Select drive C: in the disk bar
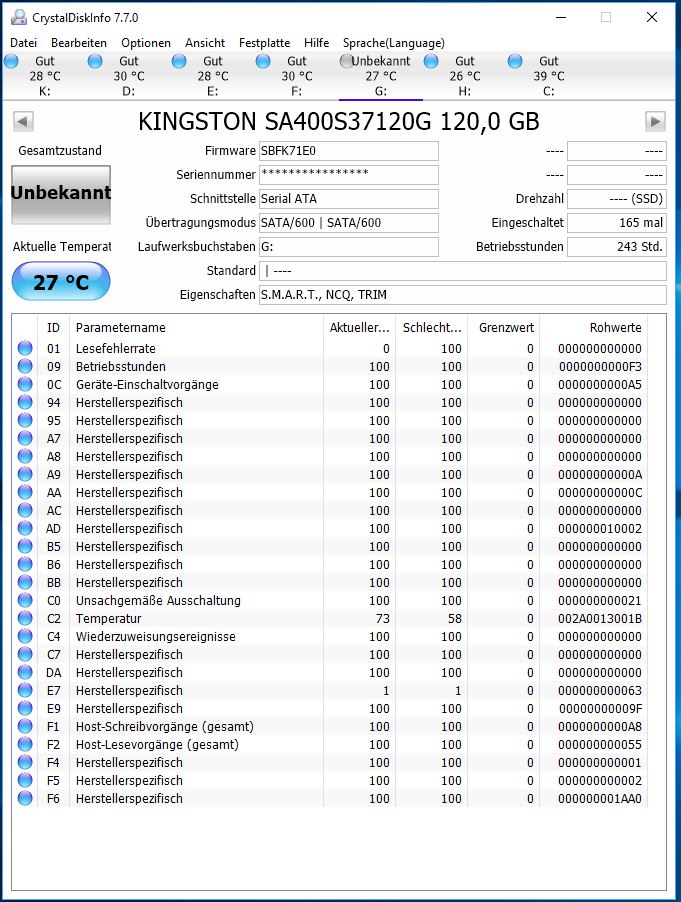The image size is (681, 902). click(548, 76)
